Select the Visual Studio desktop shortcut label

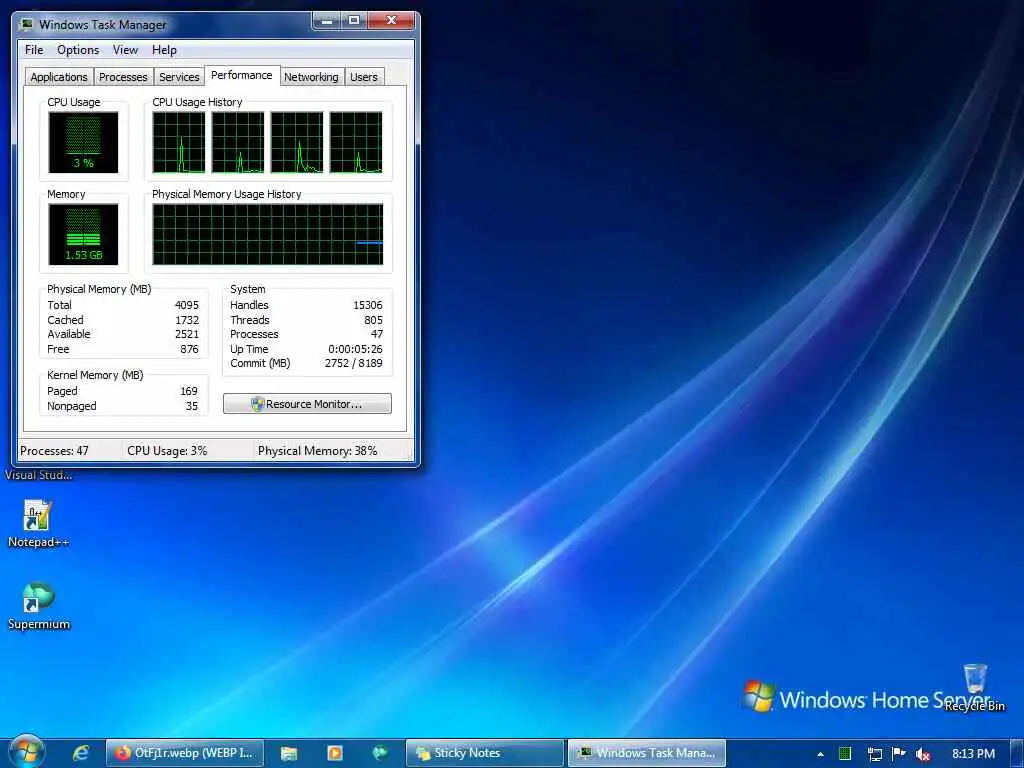[x=39, y=475]
